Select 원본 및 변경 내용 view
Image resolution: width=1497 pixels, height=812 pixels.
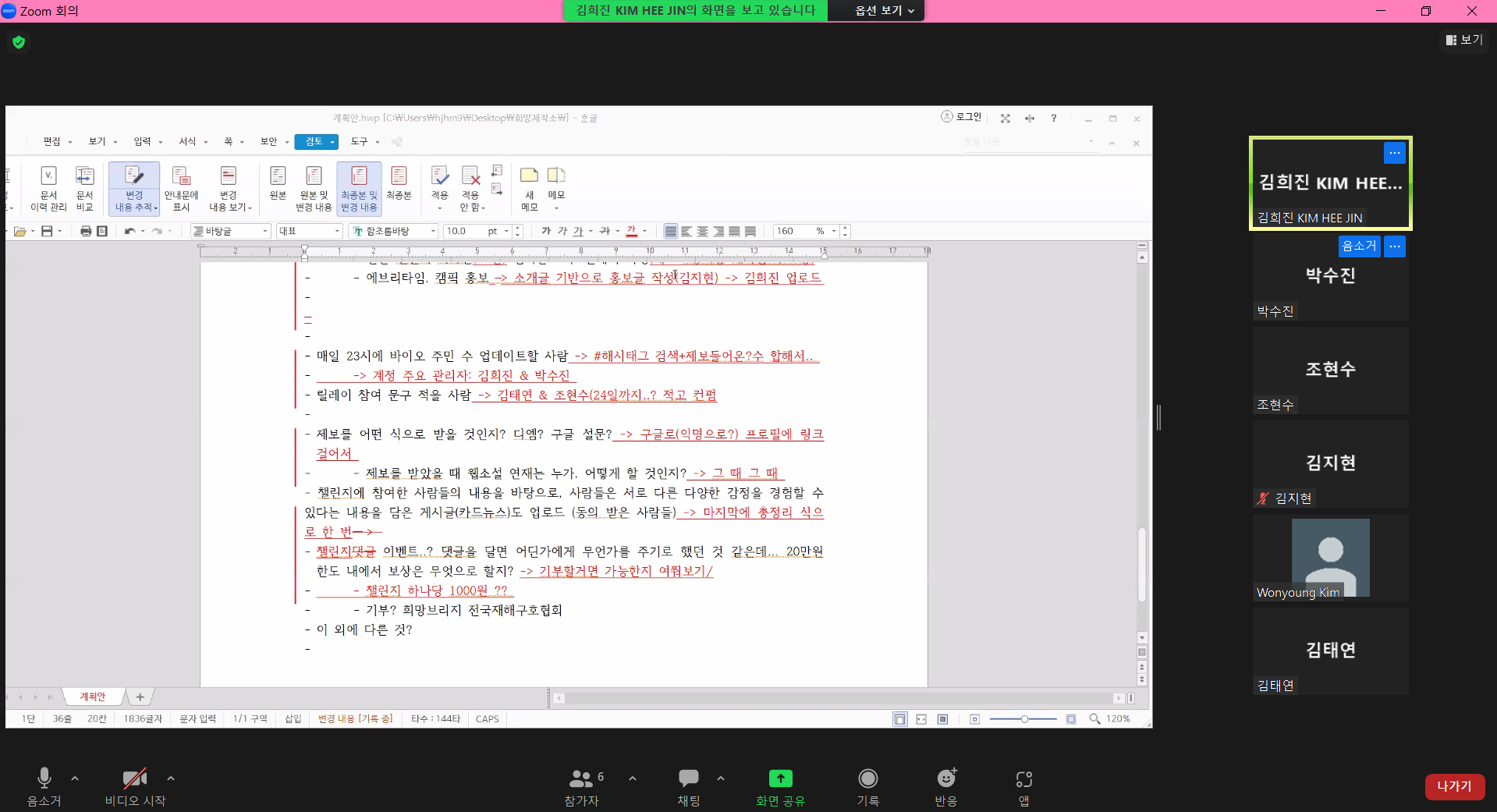point(314,189)
